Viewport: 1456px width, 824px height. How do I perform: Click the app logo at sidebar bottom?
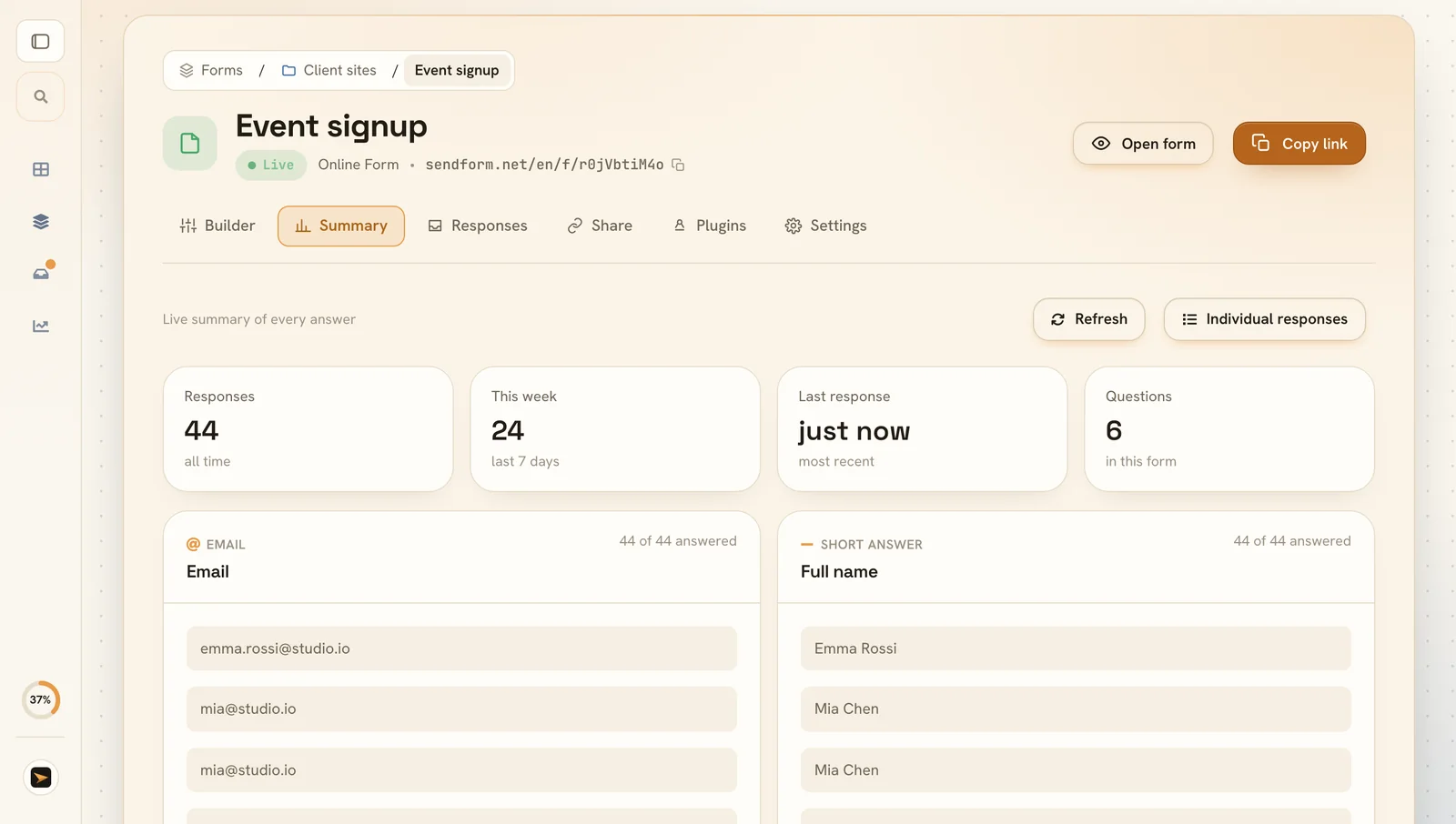(x=40, y=778)
